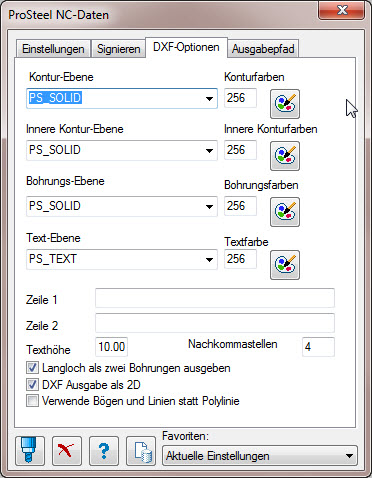Close the ProSteel NC-Daten dialog
372x478 pixels.
click(341, 11)
